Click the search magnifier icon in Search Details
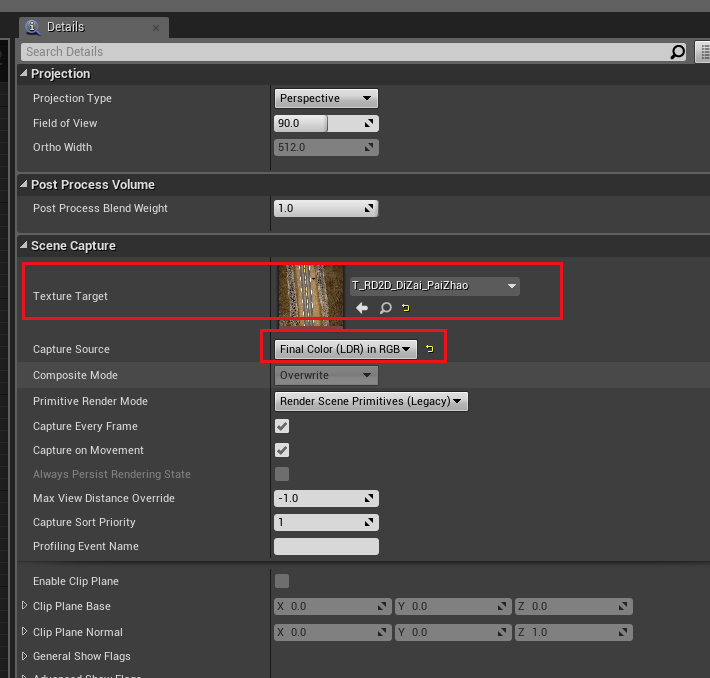 [x=677, y=52]
